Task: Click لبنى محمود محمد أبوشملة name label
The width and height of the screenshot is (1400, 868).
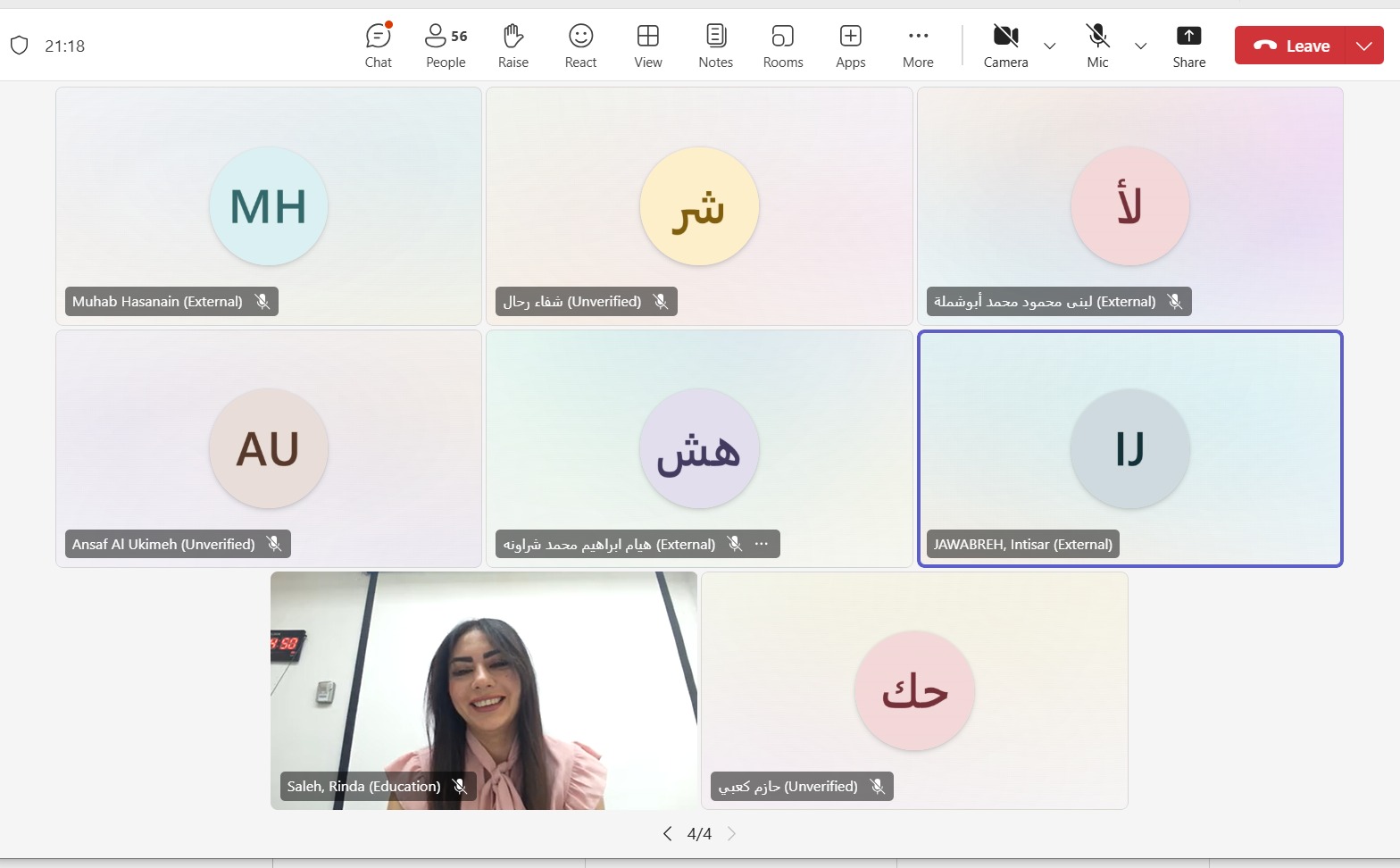Action: [1045, 302]
